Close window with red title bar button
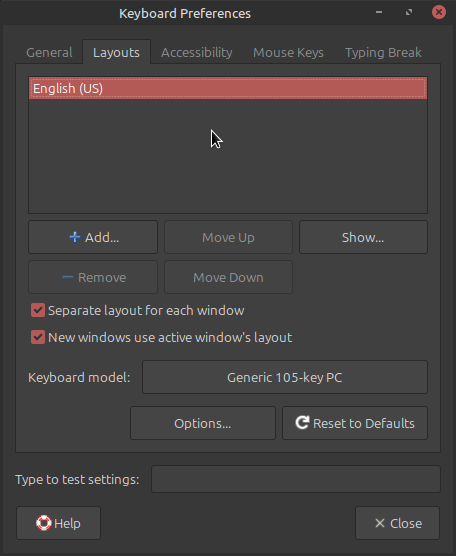The height and width of the screenshot is (556, 456). pos(439,12)
